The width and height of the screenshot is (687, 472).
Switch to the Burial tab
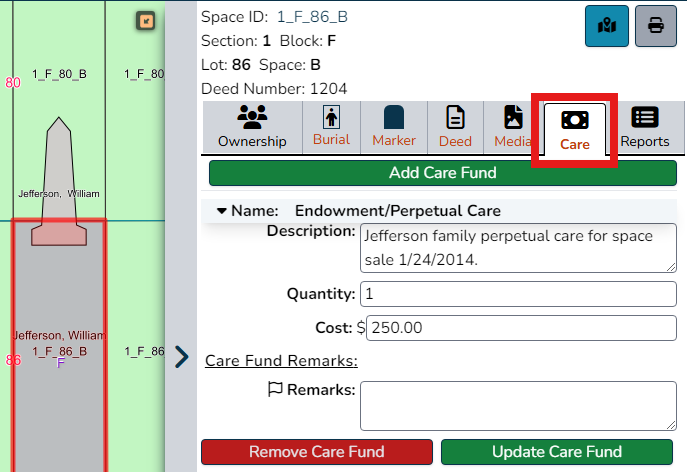point(332,127)
